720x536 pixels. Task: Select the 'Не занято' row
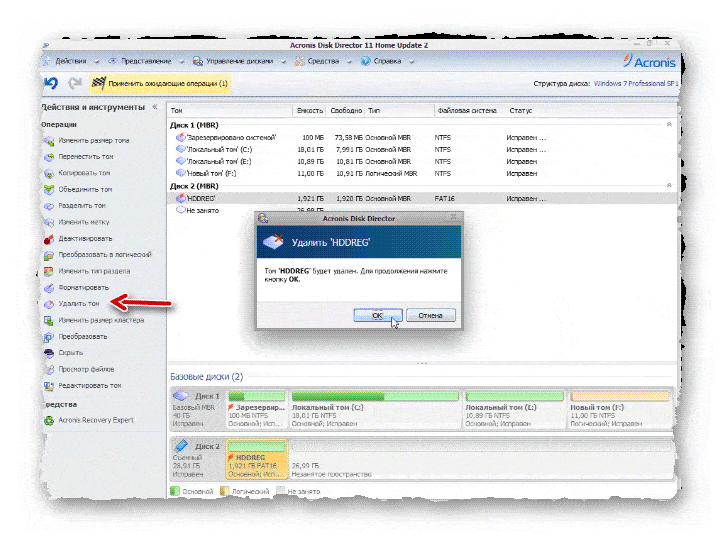point(422,210)
